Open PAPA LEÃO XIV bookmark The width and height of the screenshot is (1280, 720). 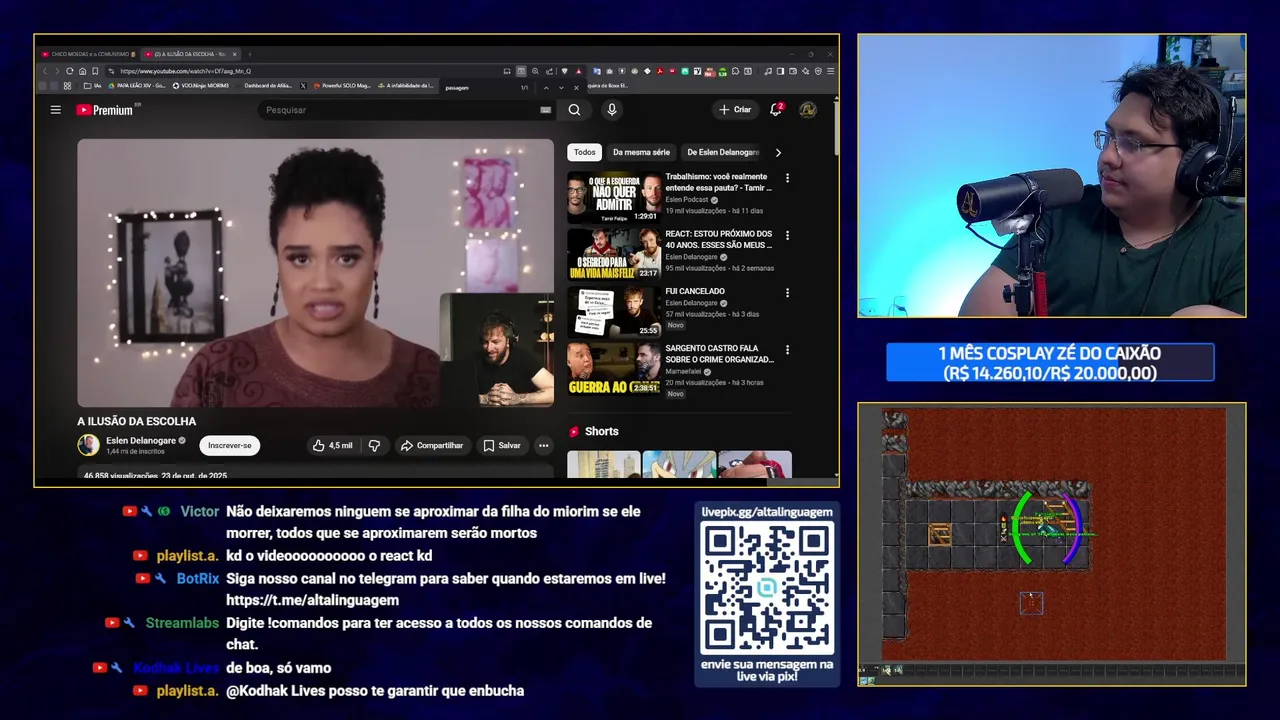[x=135, y=86]
